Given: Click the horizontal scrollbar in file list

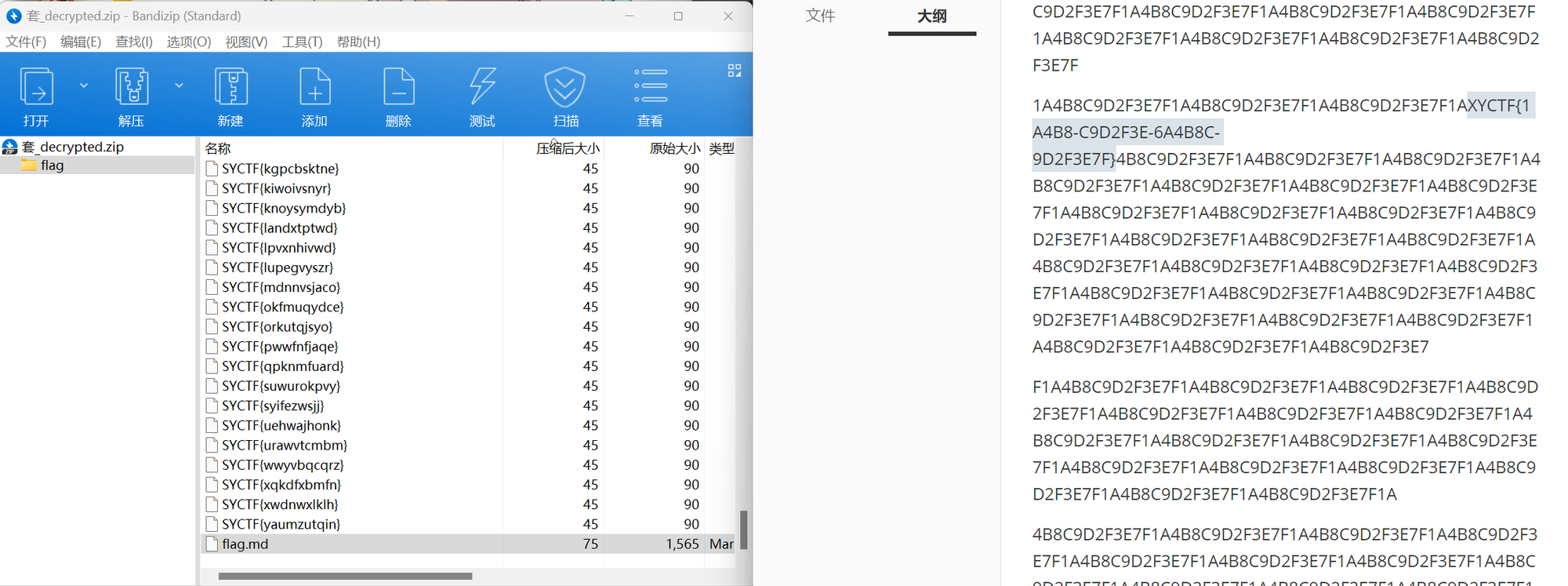Looking at the screenshot, I should [x=345, y=576].
